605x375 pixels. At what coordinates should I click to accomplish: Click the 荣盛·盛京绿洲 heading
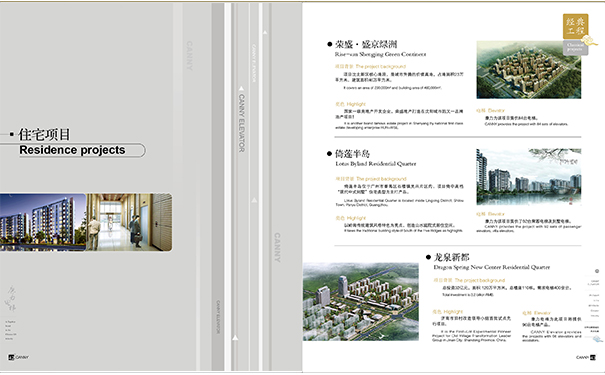[x=366, y=44]
